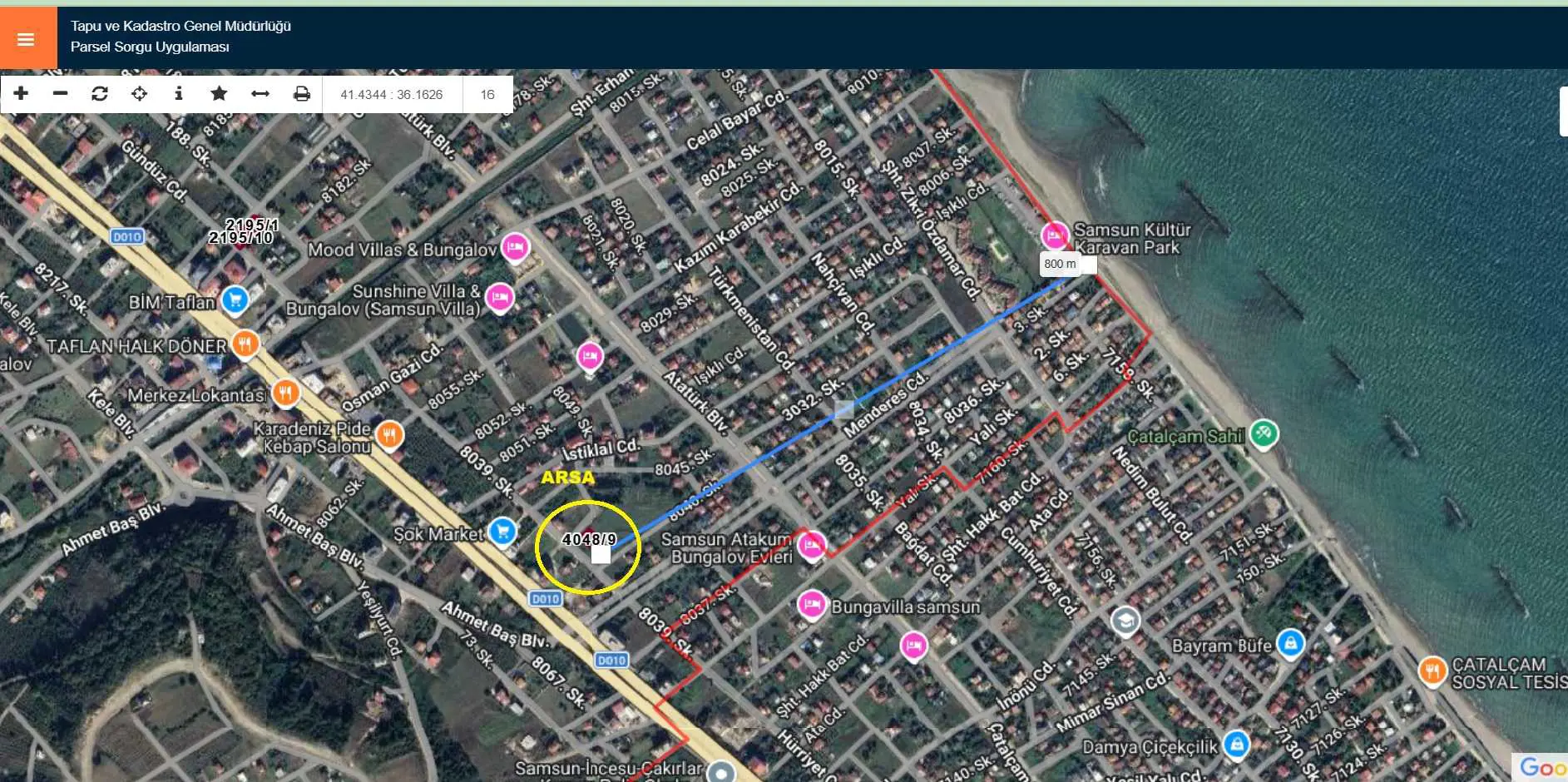Image resolution: width=1568 pixels, height=782 pixels.
Task: Click the ÇATALÇAM SOSYAL TESİSİ restaurant pin
Action: click(x=1432, y=671)
